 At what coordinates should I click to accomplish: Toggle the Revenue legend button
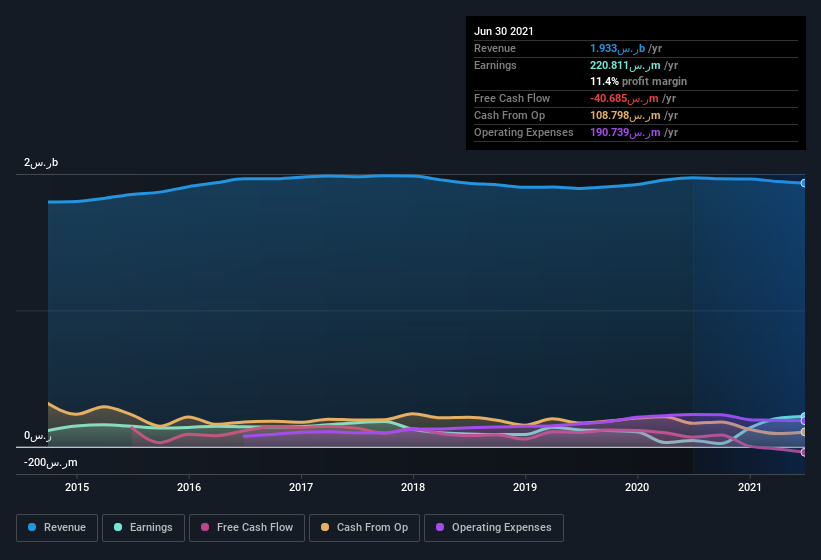(x=57, y=528)
